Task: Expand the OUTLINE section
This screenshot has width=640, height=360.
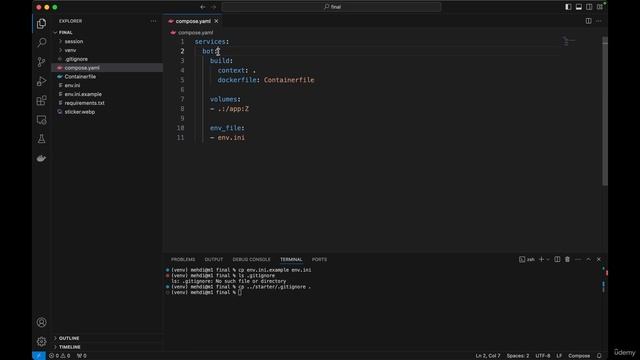Action: click(69, 338)
